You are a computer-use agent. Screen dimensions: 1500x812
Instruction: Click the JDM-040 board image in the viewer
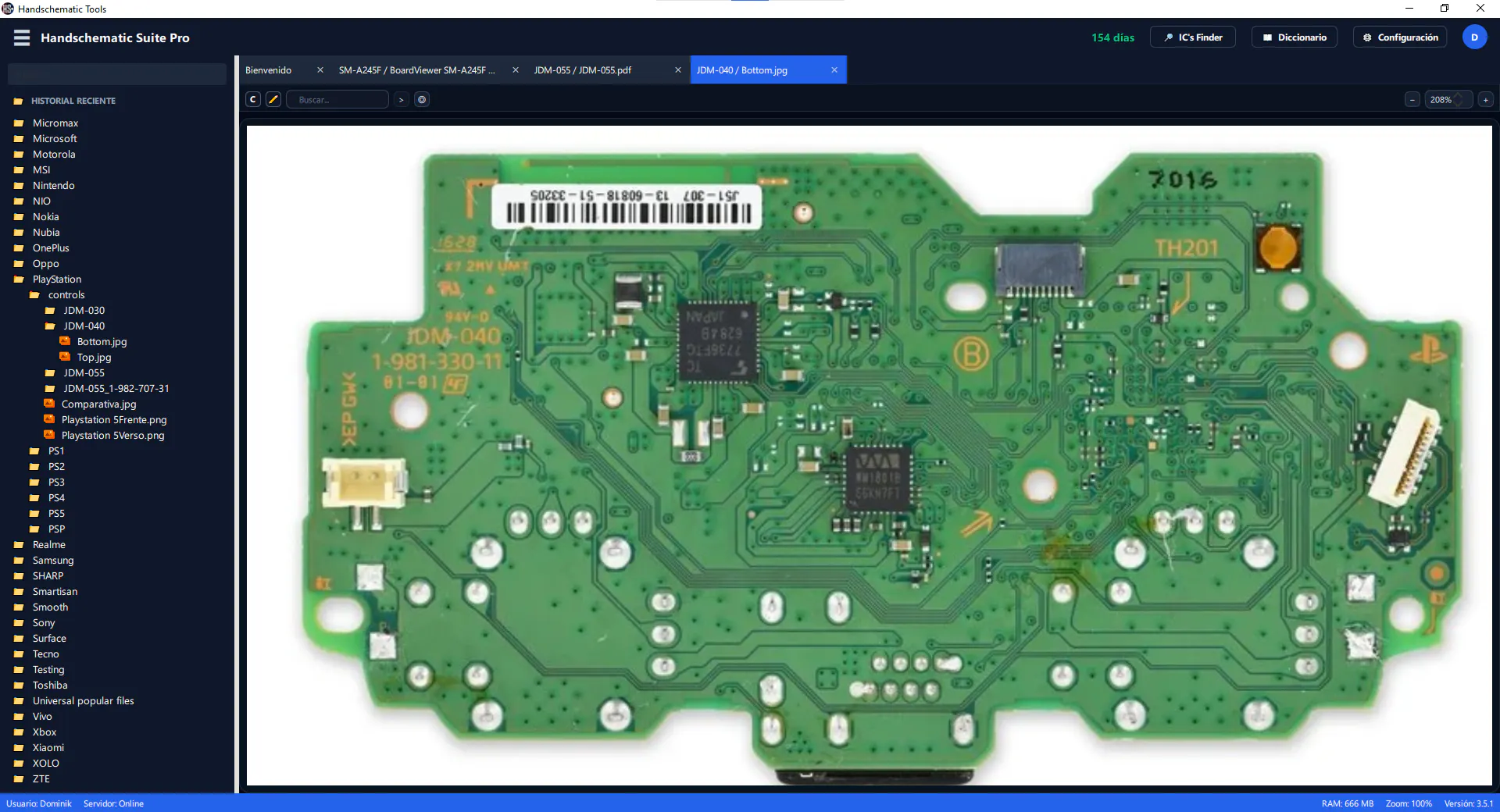869,455
